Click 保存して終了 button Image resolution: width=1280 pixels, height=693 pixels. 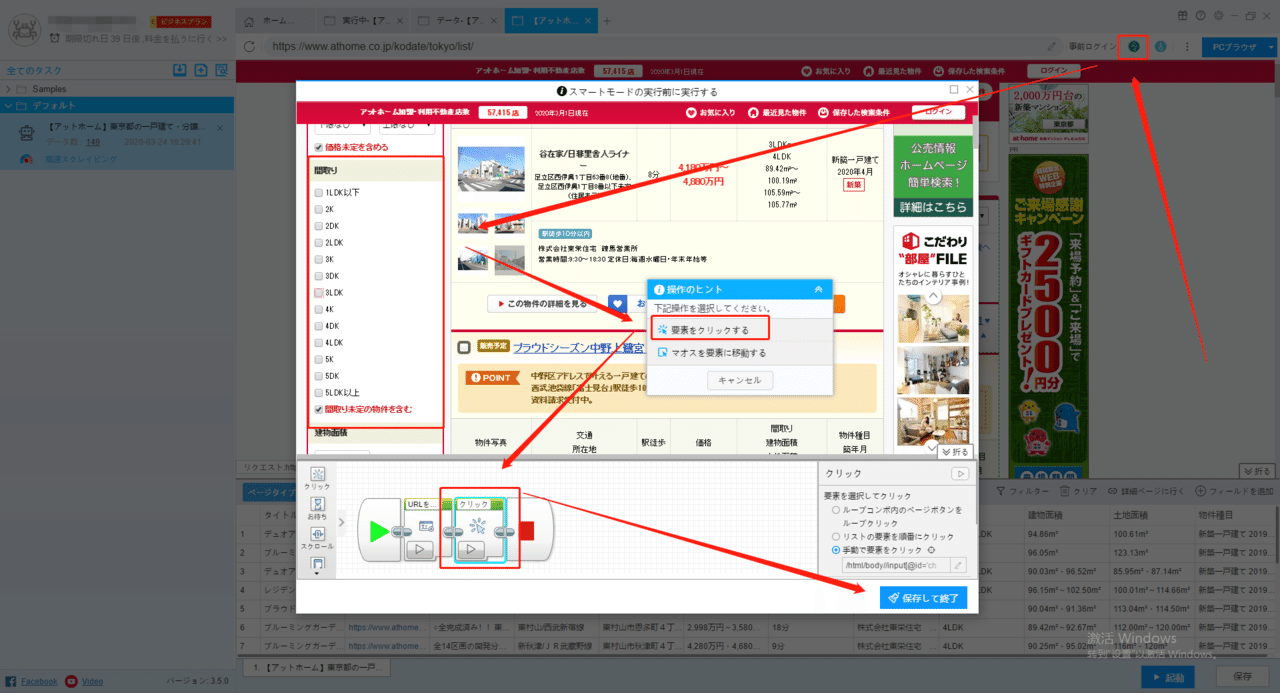(923, 597)
